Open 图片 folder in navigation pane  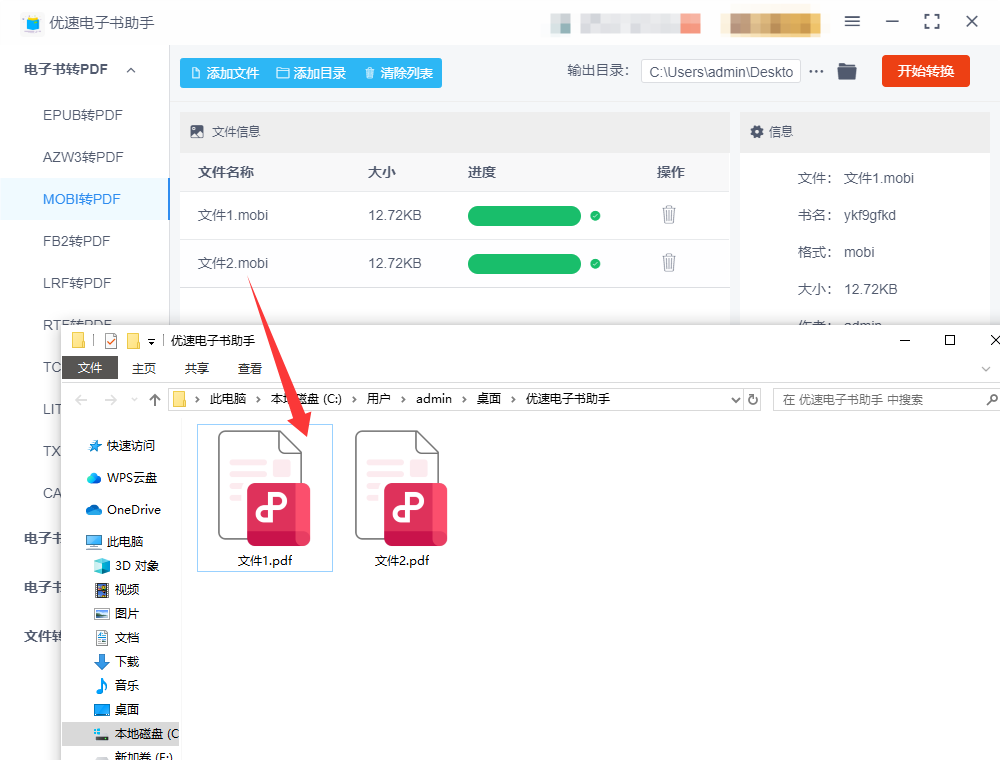tap(117, 613)
